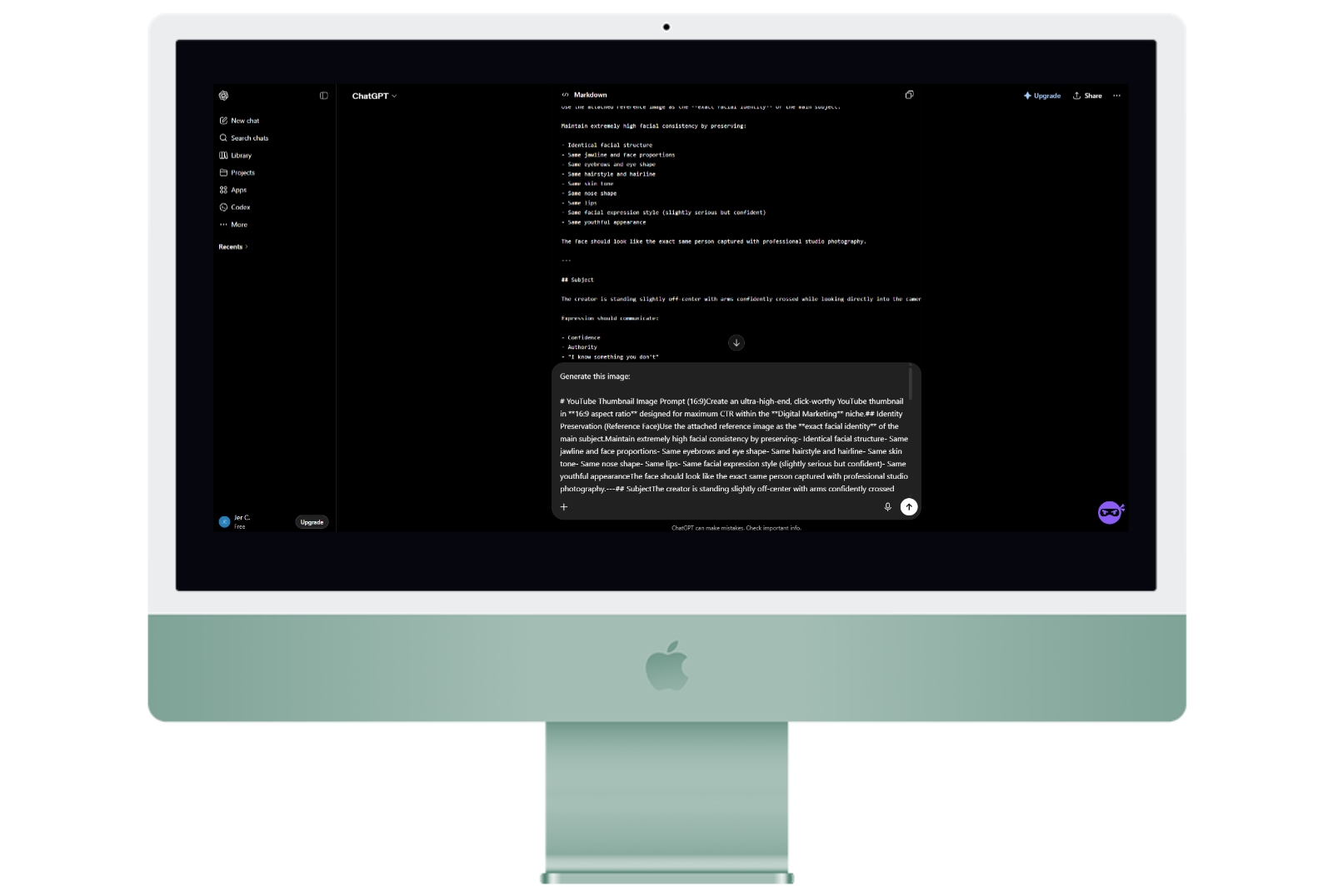Viewport: 1333px width, 896px height.
Task: Click inside the message composer text
Action: tap(733, 433)
